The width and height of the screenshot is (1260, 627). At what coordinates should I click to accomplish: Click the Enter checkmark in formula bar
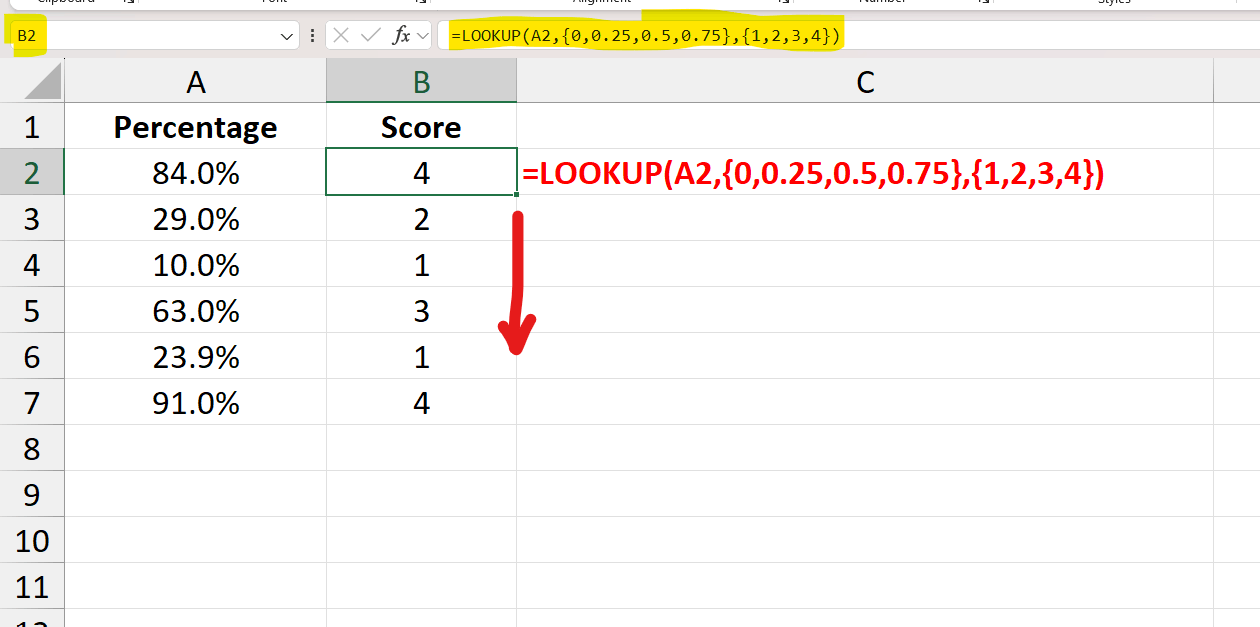pyautogui.click(x=369, y=34)
